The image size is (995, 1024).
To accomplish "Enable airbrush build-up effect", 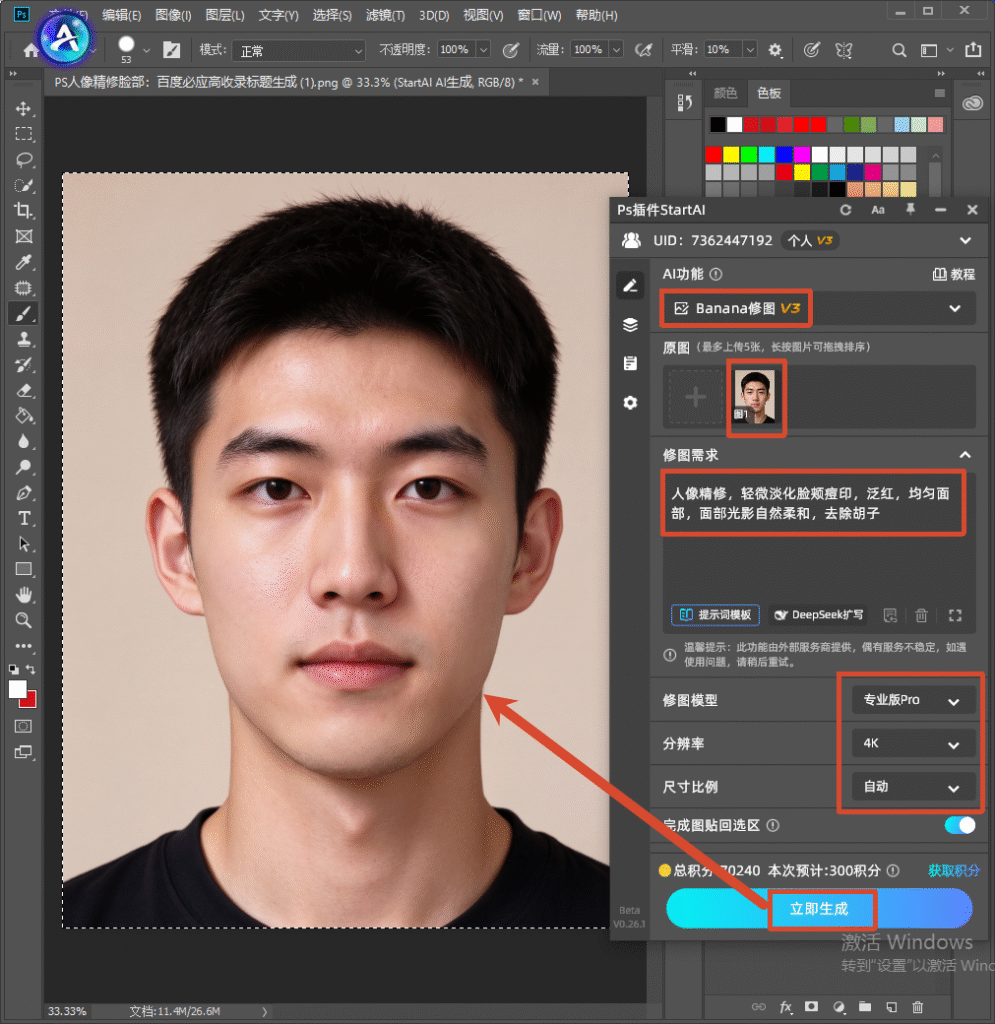I will click(644, 50).
